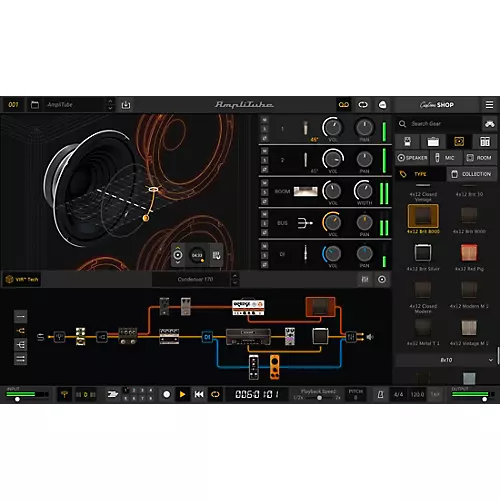Step to next preset with down arrow
500x500 pixels.
click(110, 109)
